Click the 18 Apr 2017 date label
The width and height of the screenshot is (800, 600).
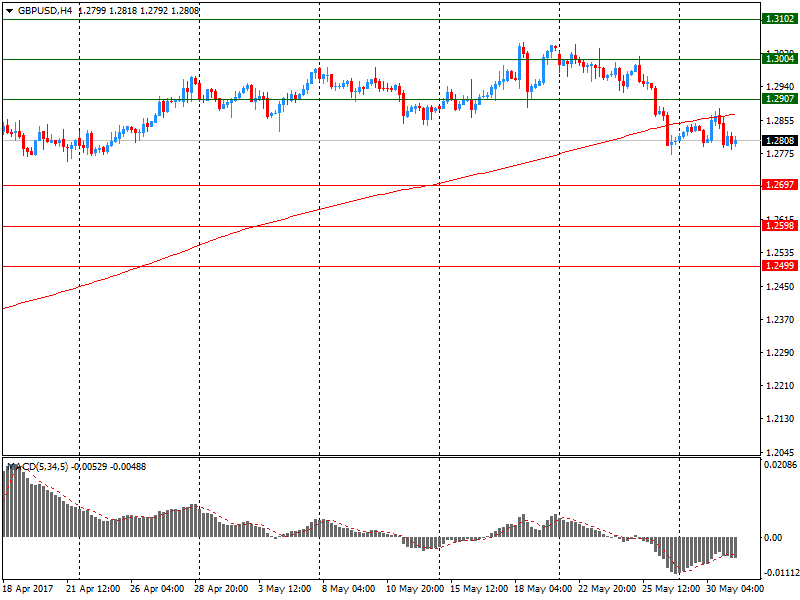(x=28, y=589)
